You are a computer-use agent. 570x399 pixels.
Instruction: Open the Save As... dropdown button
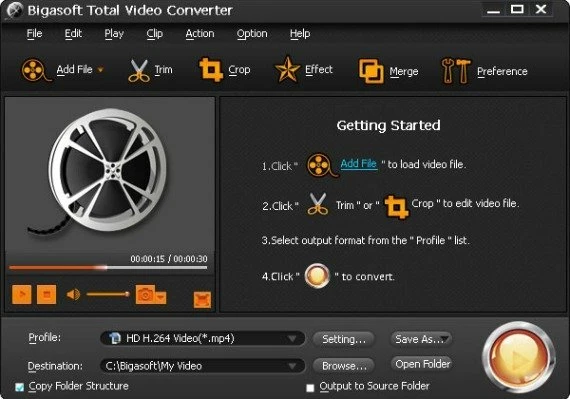[x=421, y=339]
